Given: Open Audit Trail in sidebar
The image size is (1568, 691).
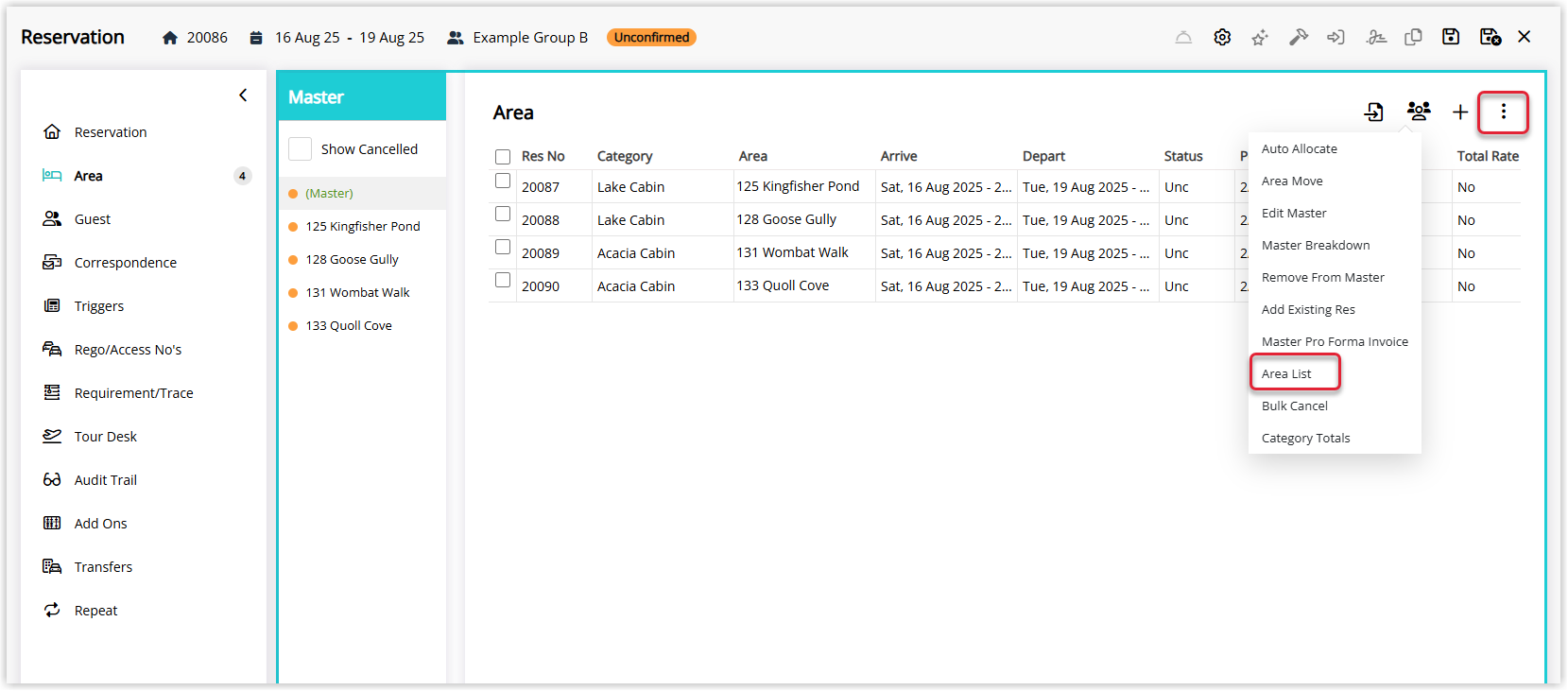Looking at the screenshot, I should pyautogui.click(x=106, y=480).
